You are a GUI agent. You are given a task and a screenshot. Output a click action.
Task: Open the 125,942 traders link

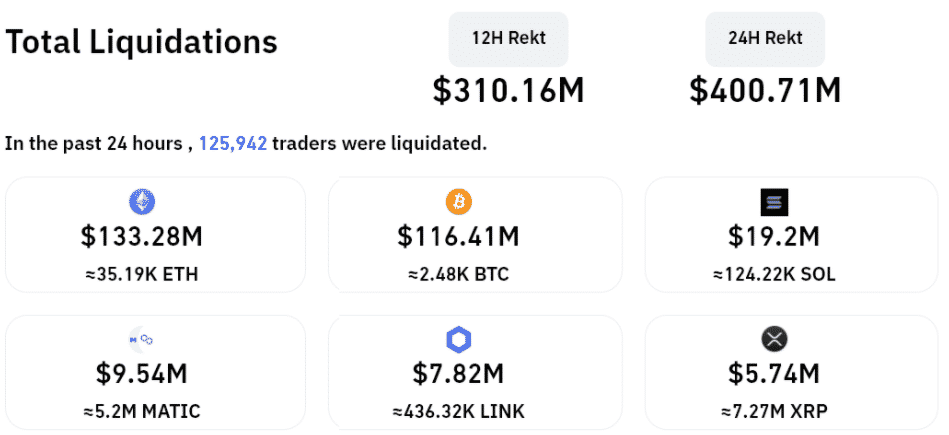(x=233, y=143)
